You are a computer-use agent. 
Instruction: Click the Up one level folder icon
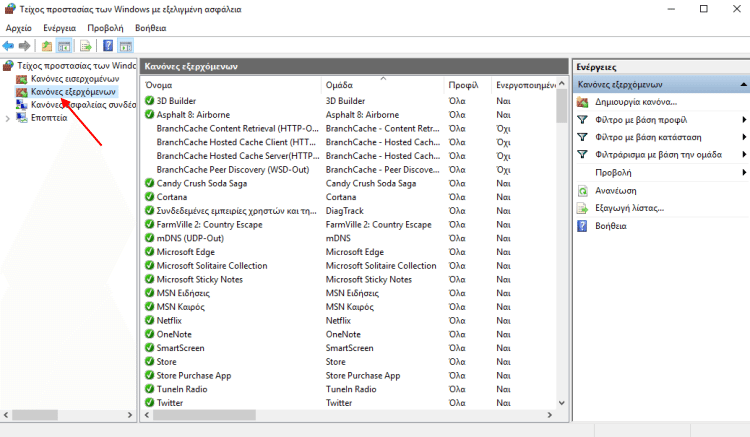tap(47, 46)
